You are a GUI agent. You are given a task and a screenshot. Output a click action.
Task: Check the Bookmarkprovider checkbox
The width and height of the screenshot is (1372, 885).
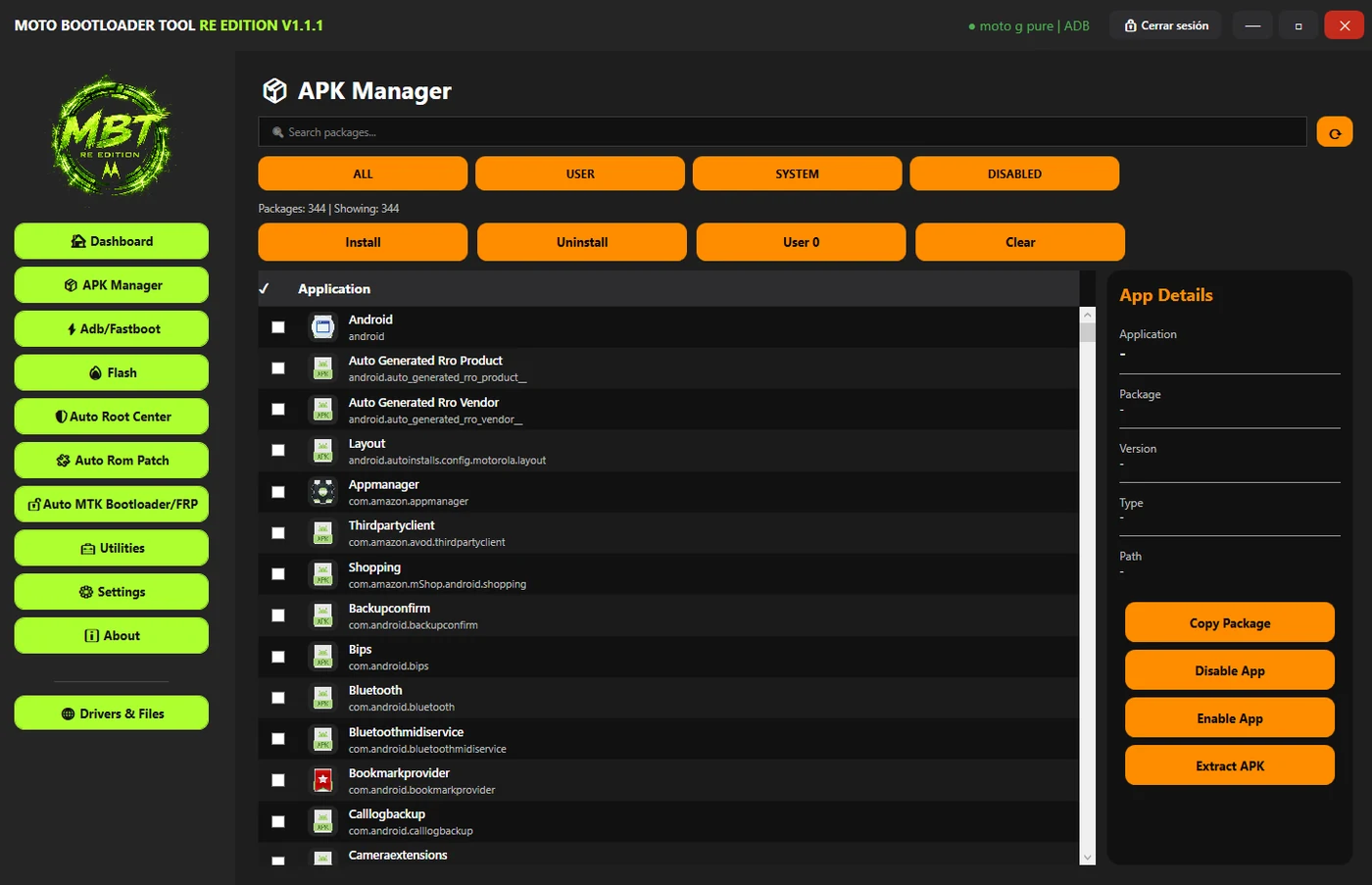pos(278,780)
